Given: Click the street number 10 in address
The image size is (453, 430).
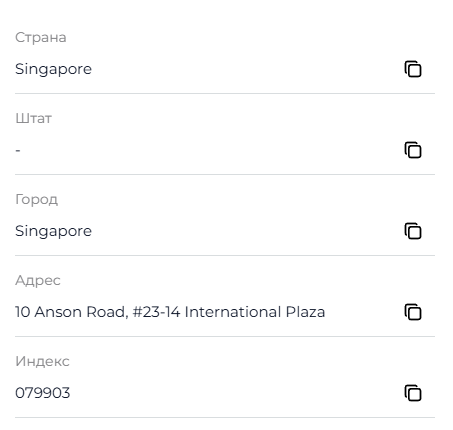Looking at the screenshot, I should pyautogui.click(x=23, y=312).
